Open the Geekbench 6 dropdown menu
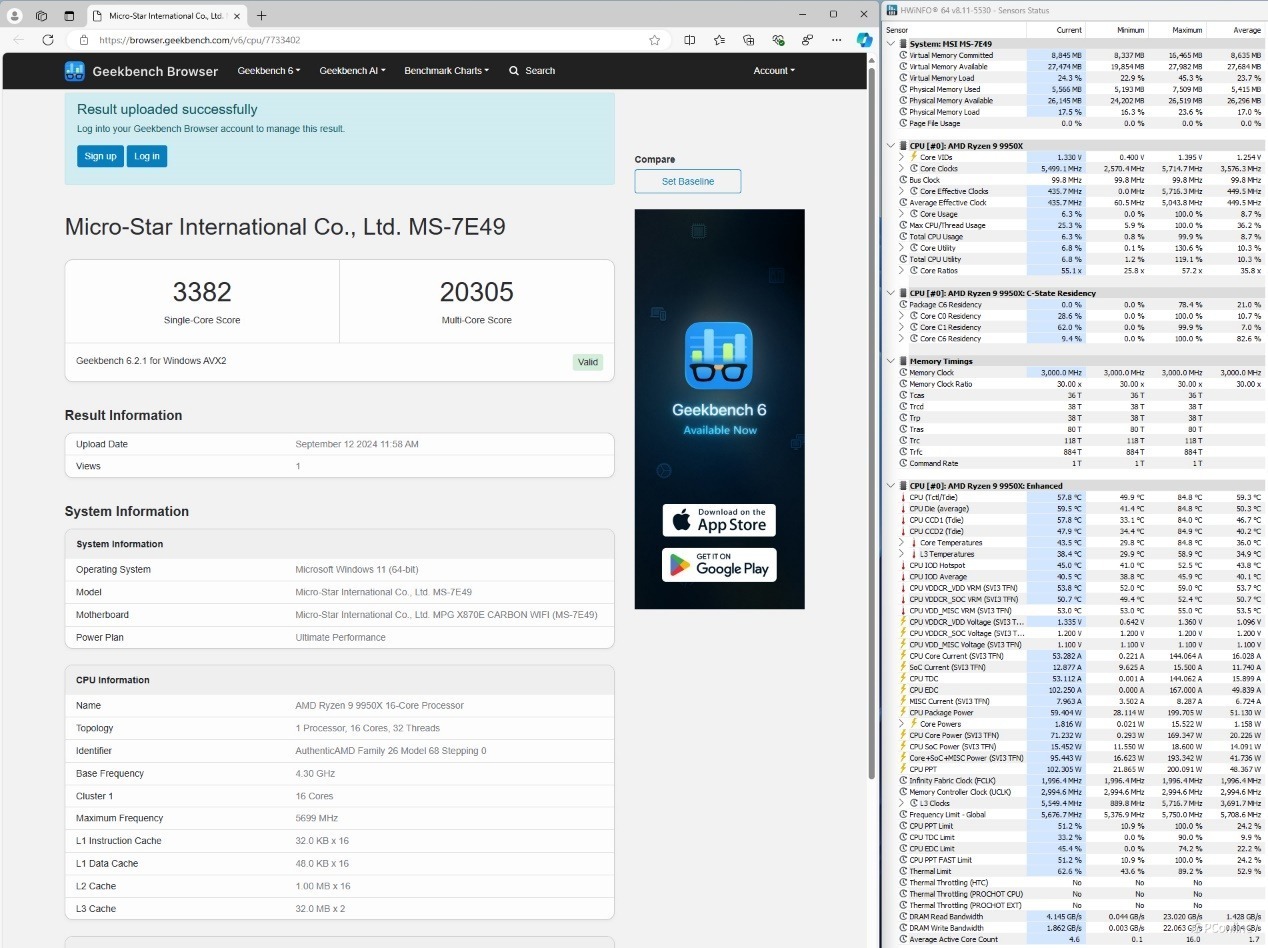This screenshot has height=948, width=1268. (268, 71)
